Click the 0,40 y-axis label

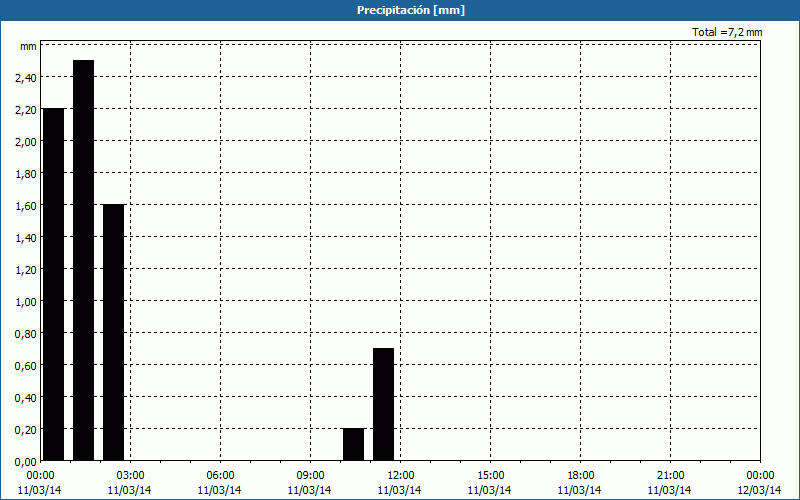26,397
